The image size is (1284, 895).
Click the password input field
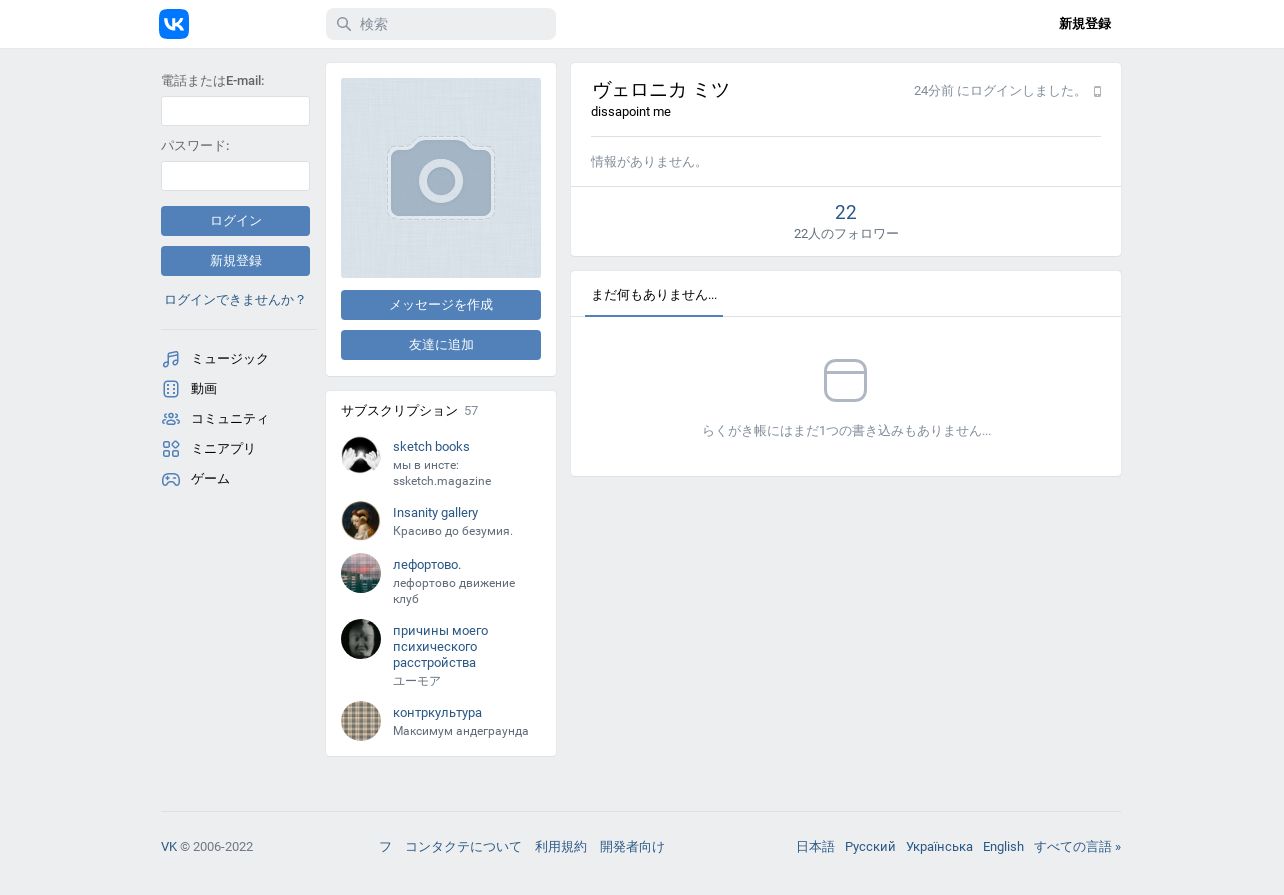tap(235, 176)
